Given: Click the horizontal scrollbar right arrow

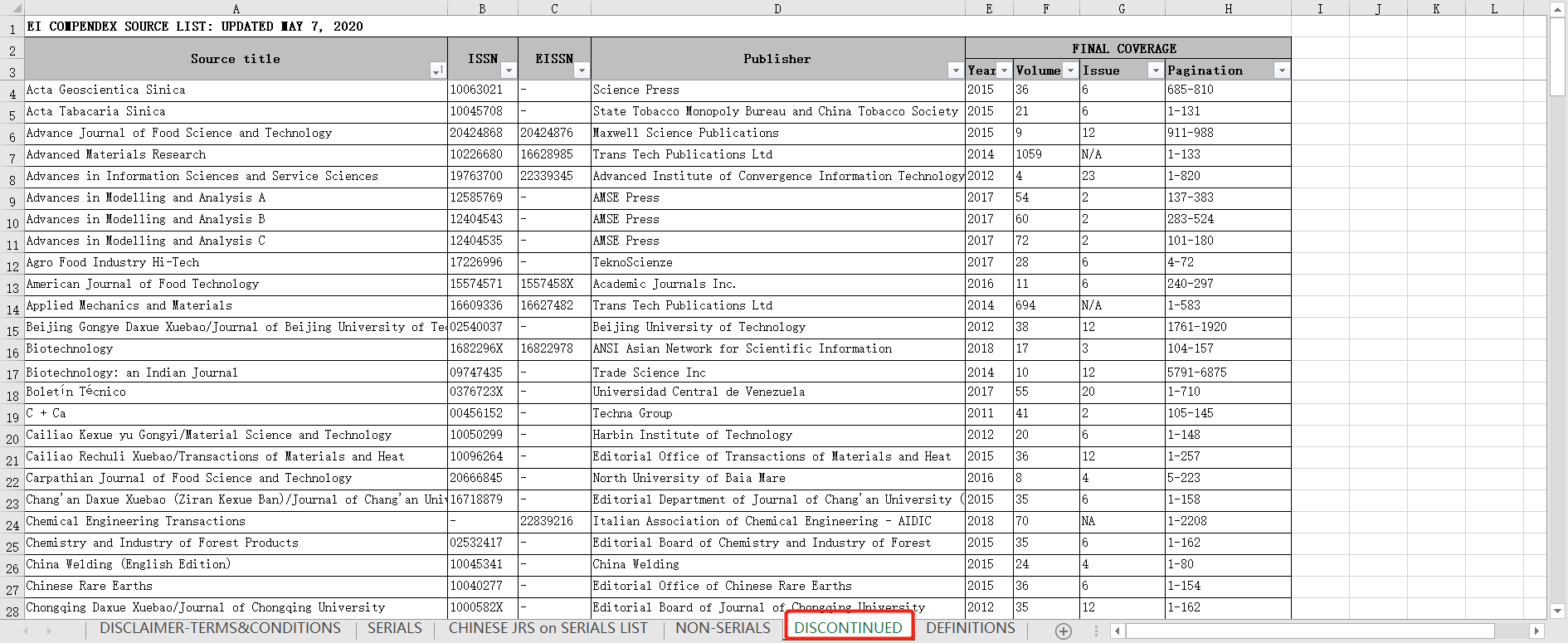Looking at the screenshot, I should point(1536,631).
